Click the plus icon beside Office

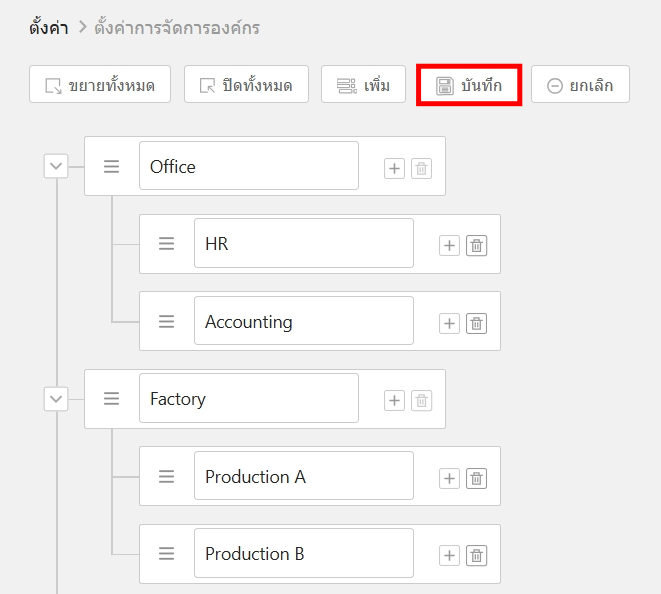tap(394, 168)
